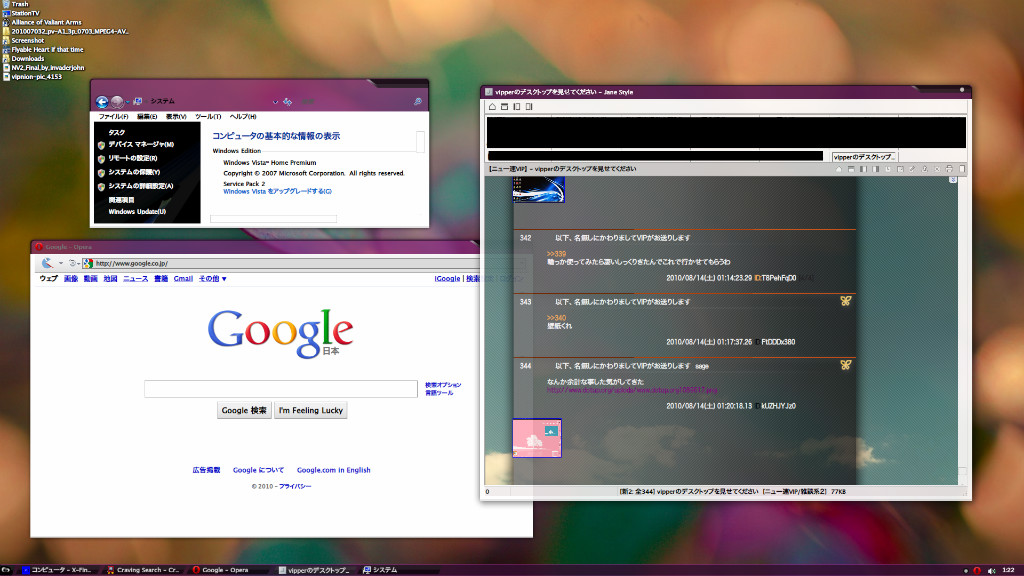Screen dimensions: 1024x576
Task: Click the Forward arrow in System window
Action: [x=117, y=102]
